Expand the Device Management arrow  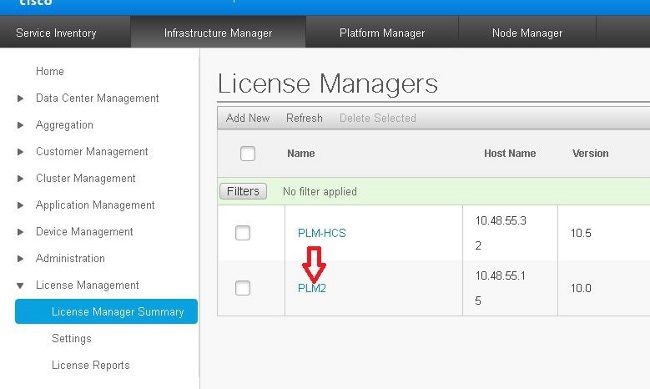click(20, 232)
